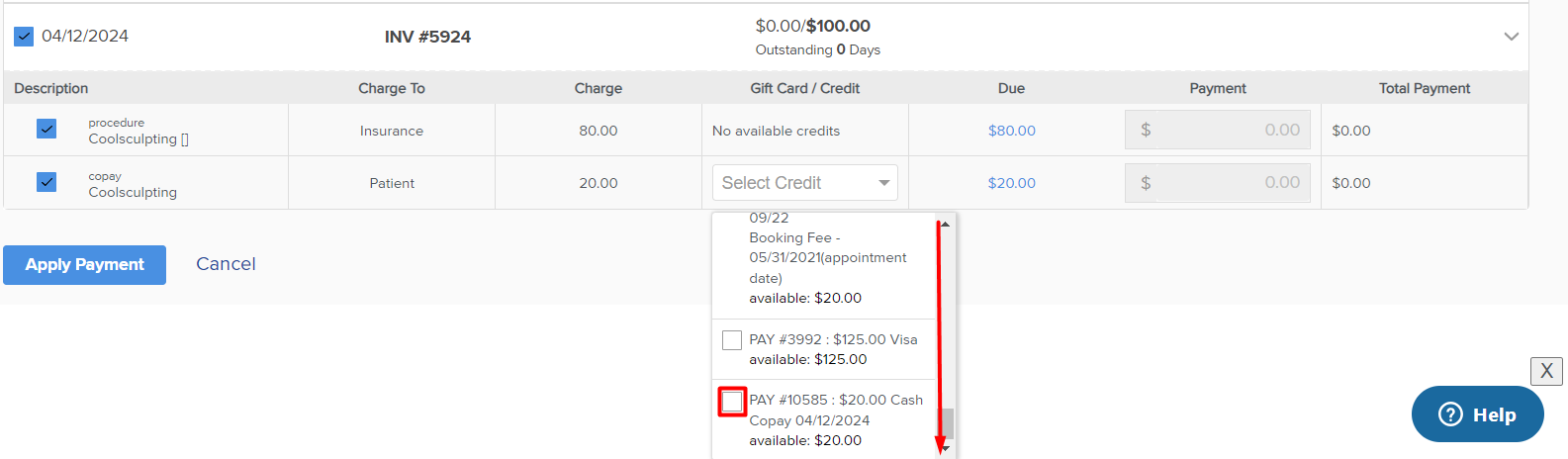This screenshot has width=1568, height=459.
Task: Toggle procedure Coolsculpting row checkbox
Action: (x=46, y=129)
